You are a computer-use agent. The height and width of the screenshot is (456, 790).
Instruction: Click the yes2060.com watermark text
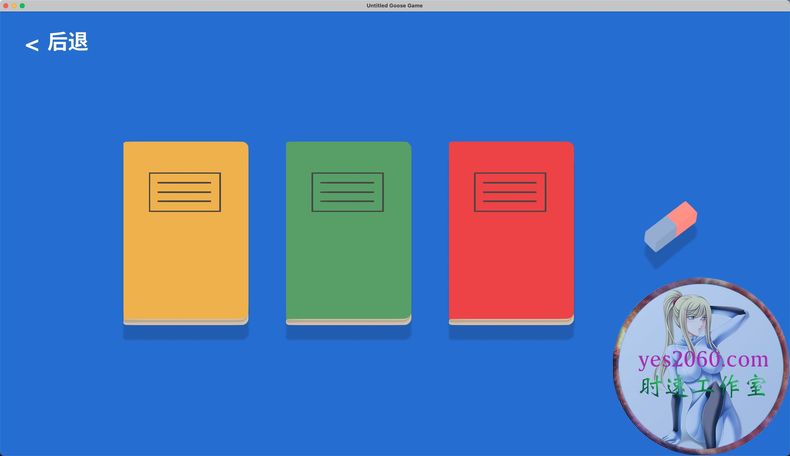point(702,360)
